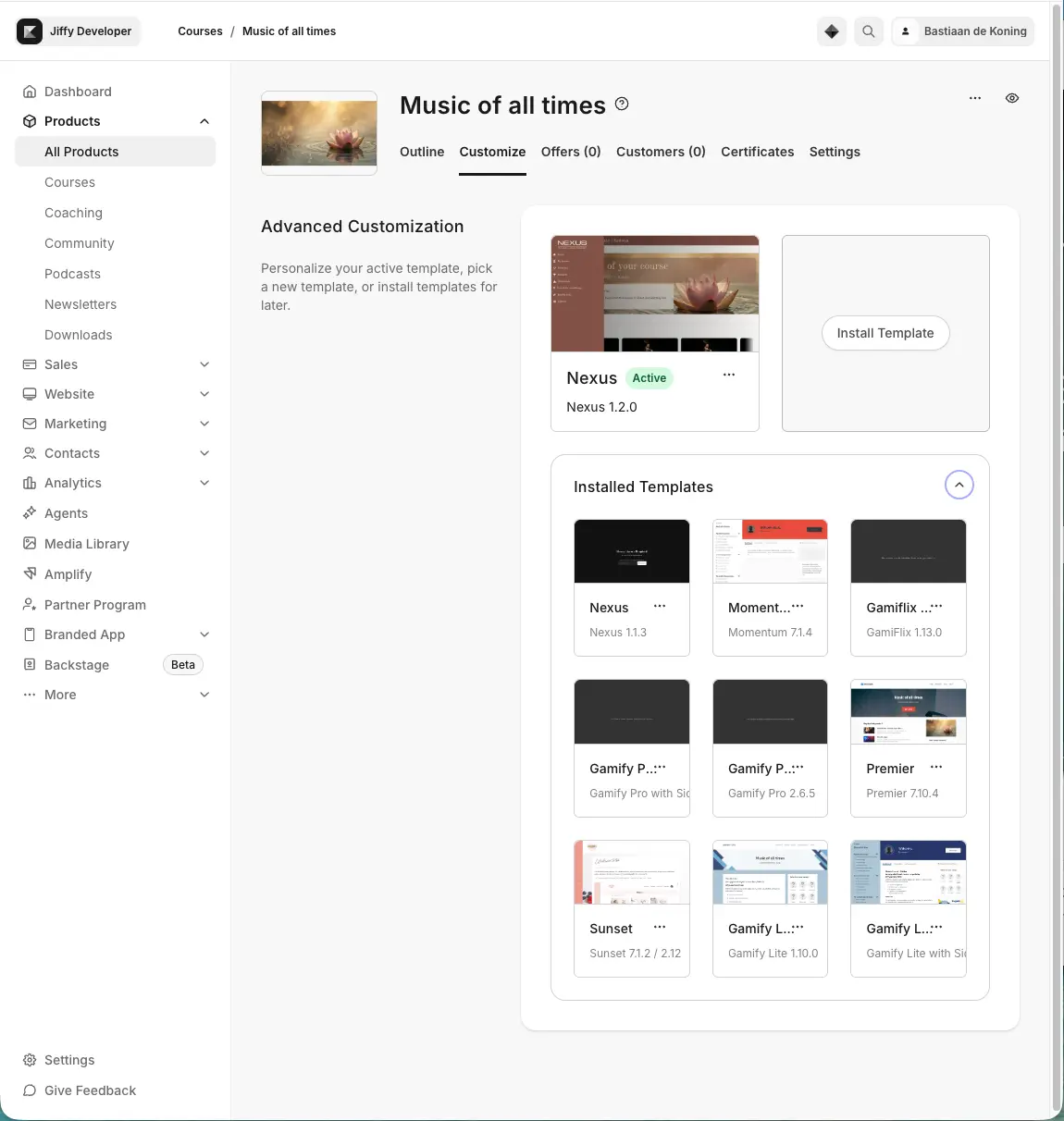Viewport: 1064px width, 1121px height.
Task: Collapse the Installed Templates section
Action: click(959, 485)
